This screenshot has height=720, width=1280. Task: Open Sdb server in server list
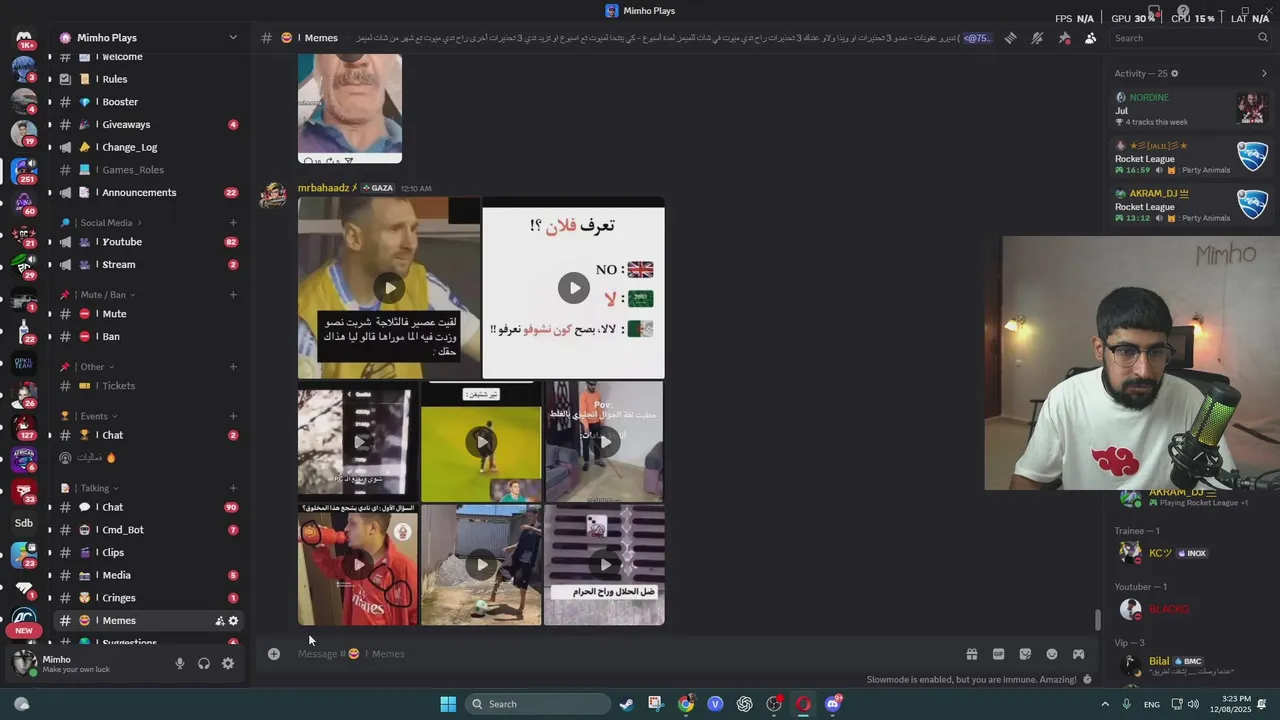coord(24,523)
